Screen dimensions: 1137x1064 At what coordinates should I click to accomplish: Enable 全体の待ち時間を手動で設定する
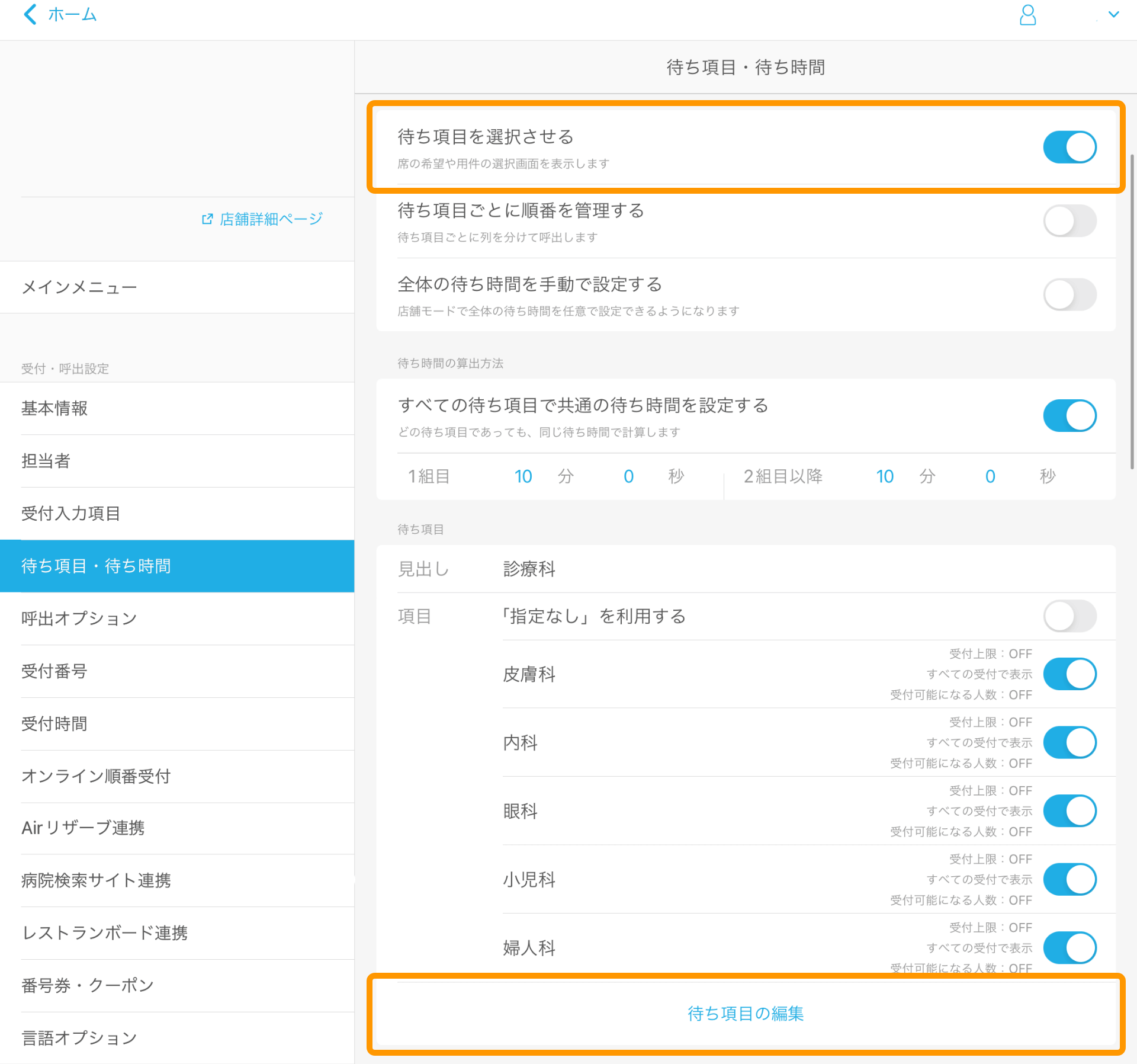(1069, 294)
